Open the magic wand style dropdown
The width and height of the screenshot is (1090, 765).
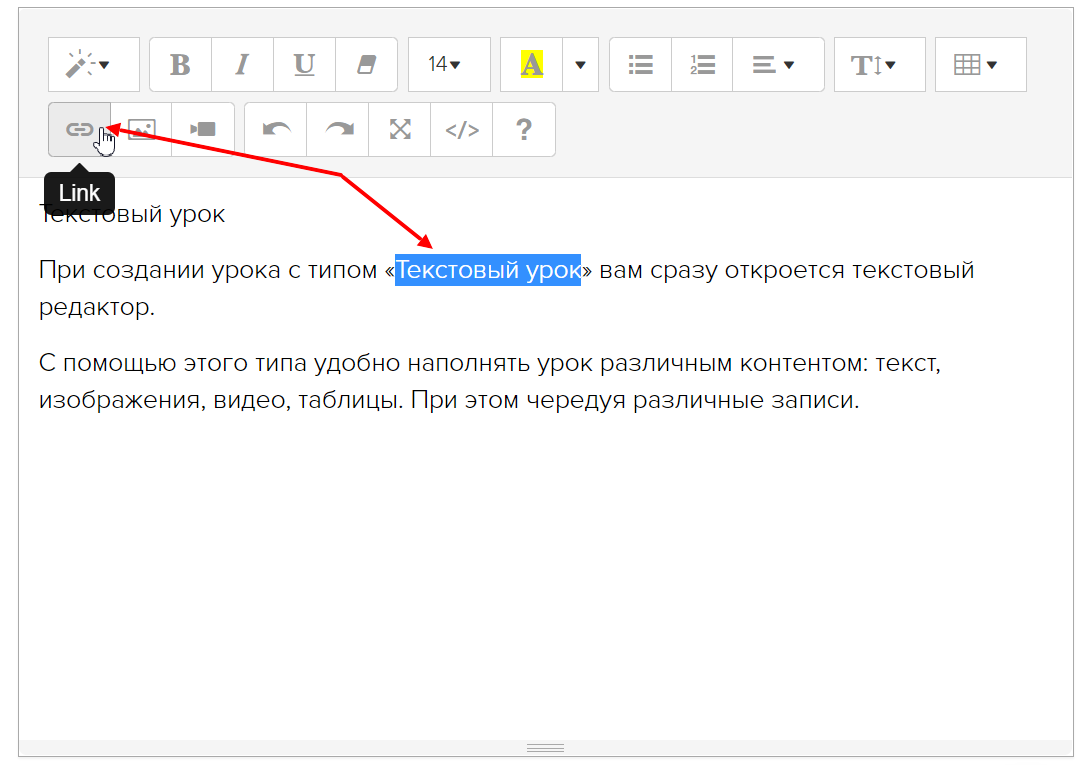pyautogui.click(x=93, y=65)
